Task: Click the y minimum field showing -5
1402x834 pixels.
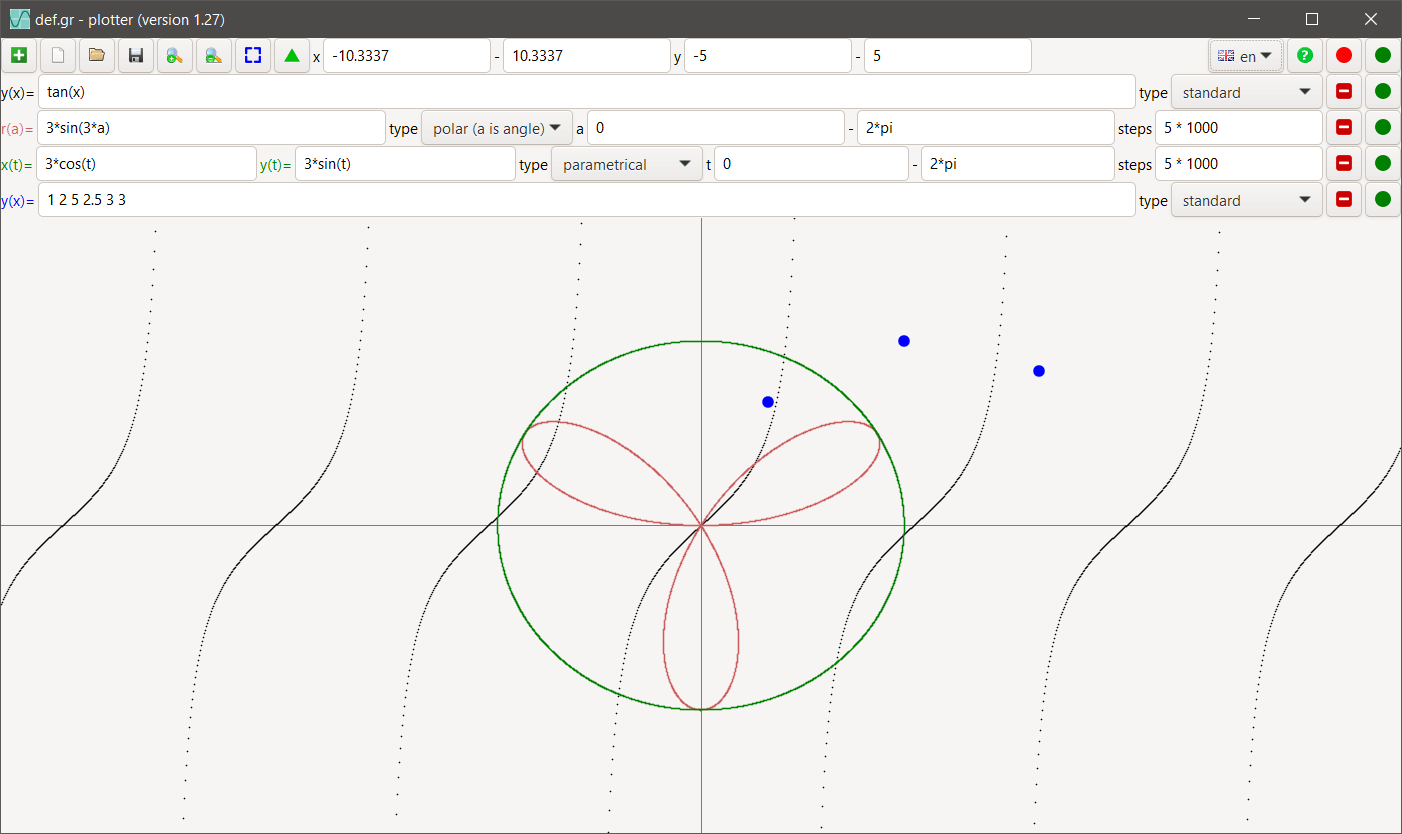Action: pyautogui.click(x=768, y=56)
